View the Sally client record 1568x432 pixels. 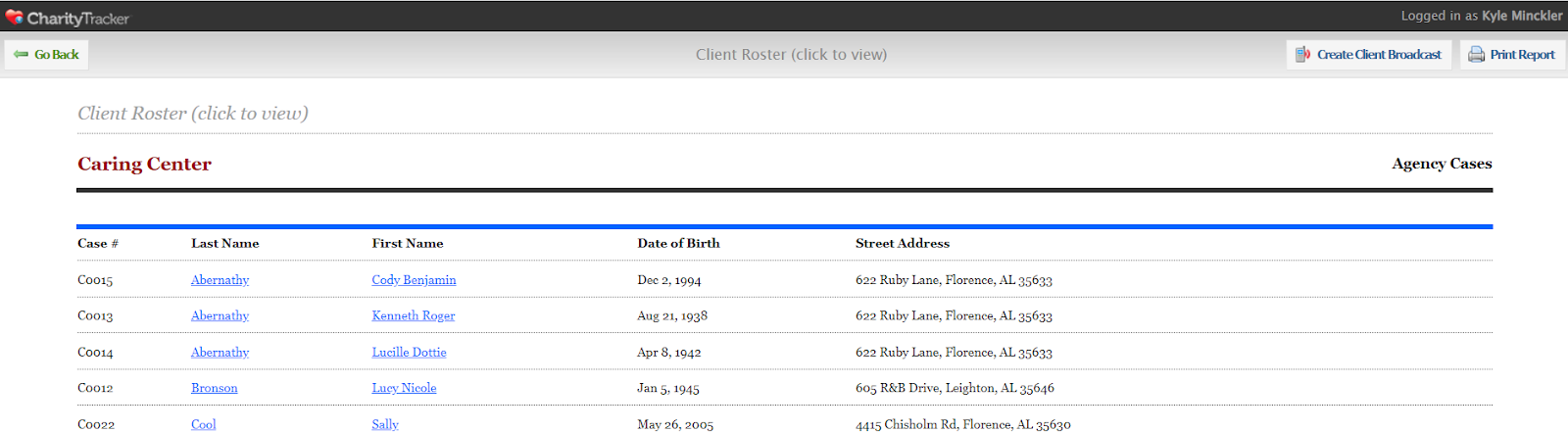pyautogui.click(x=385, y=424)
